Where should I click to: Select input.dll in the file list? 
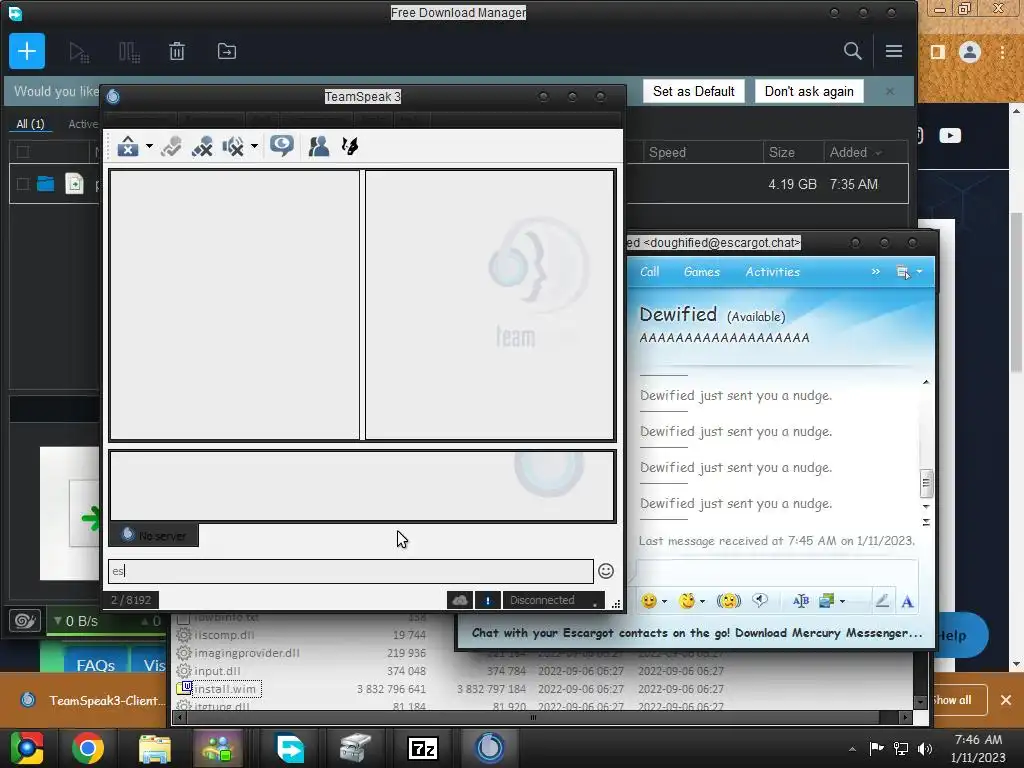(217, 671)
